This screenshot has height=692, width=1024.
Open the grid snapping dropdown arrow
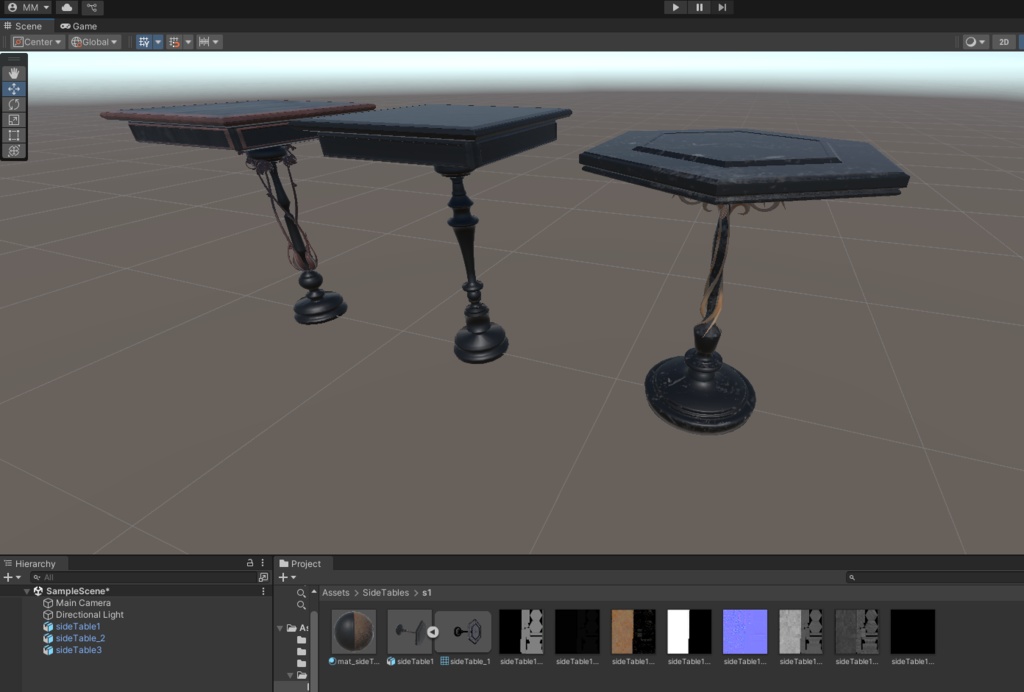tap(188, 42)
